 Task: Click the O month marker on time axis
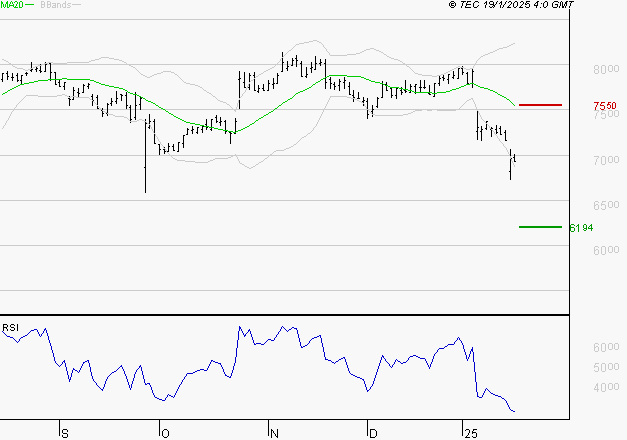165,433
